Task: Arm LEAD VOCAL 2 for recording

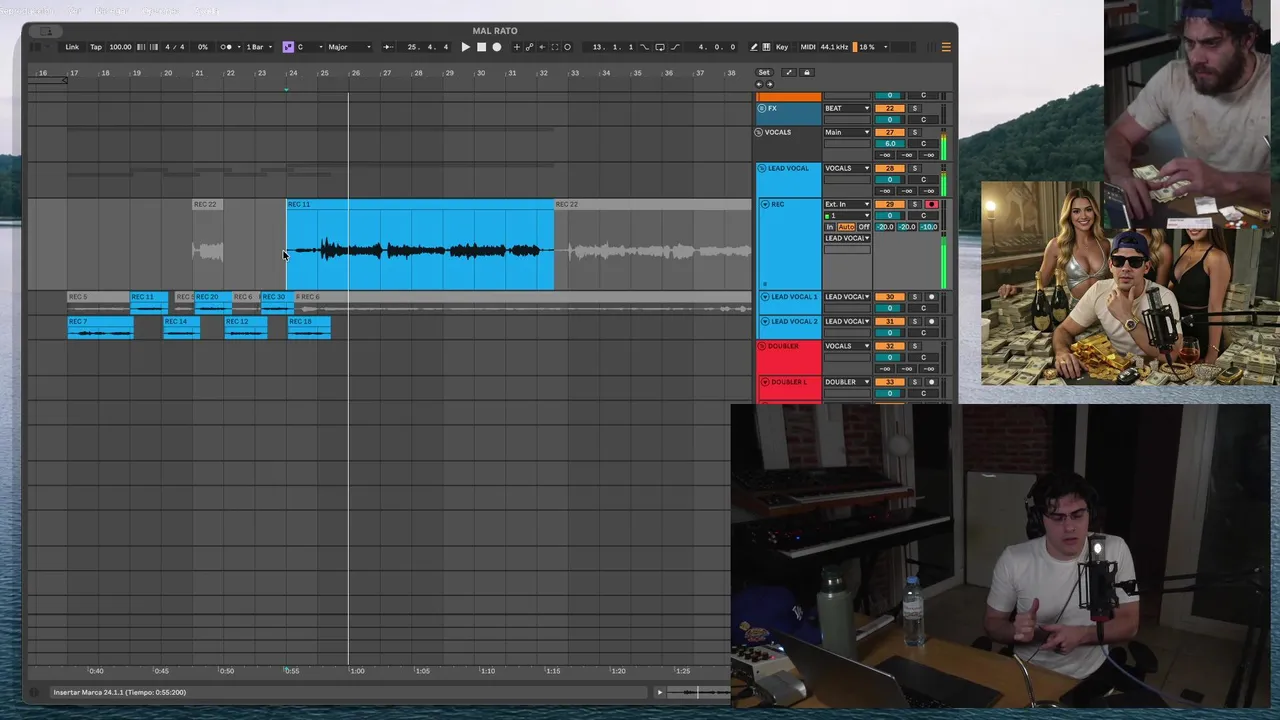Action: [x=932, y=321]
